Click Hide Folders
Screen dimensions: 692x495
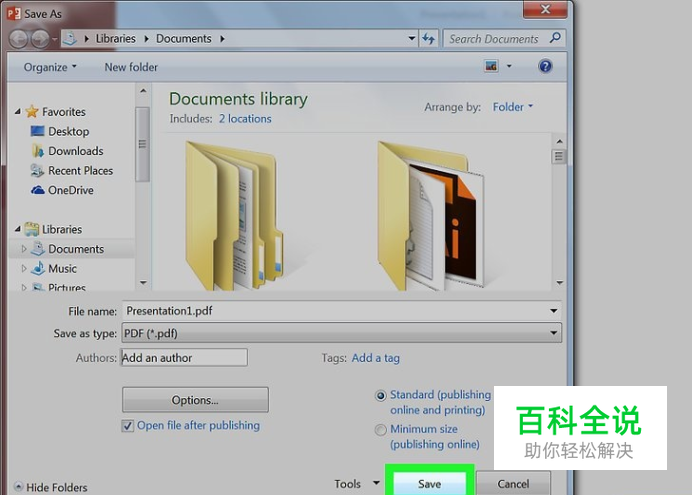click(x=56, y=487)
